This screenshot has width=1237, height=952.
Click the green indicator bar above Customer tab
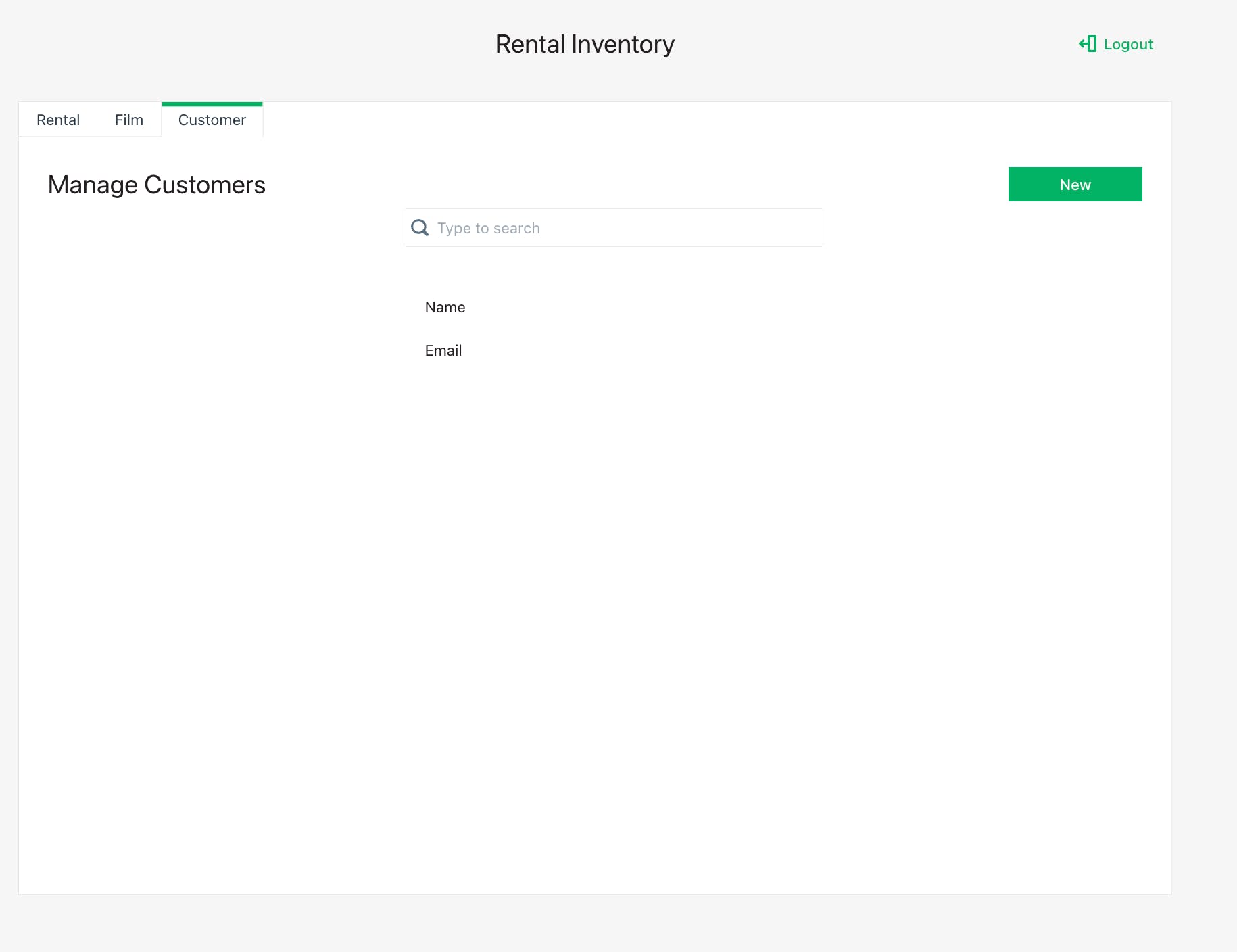click(x=212, y=104)
